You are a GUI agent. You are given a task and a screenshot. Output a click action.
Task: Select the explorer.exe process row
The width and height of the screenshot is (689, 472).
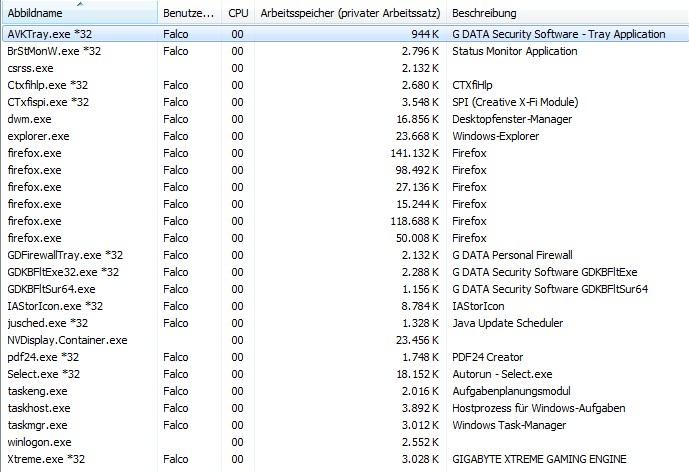38,136
